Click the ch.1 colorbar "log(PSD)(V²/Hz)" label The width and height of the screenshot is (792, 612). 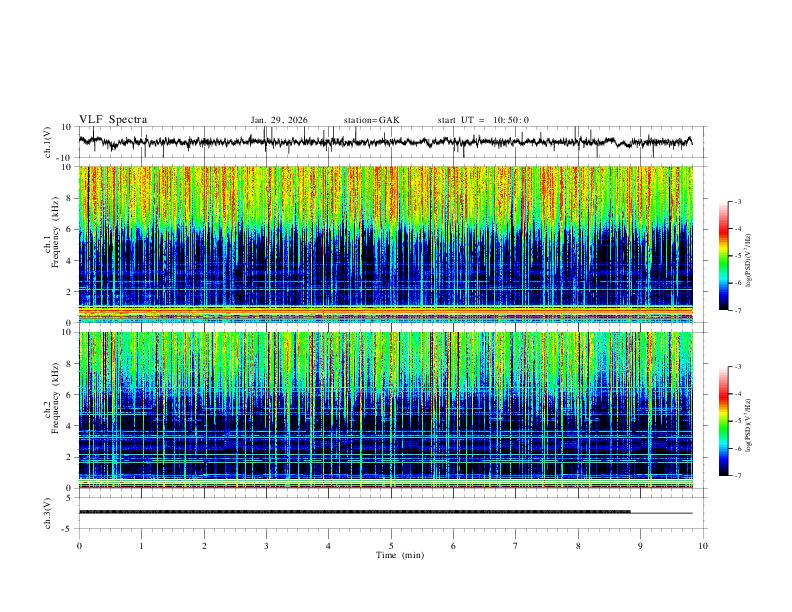tap(748, 260)
